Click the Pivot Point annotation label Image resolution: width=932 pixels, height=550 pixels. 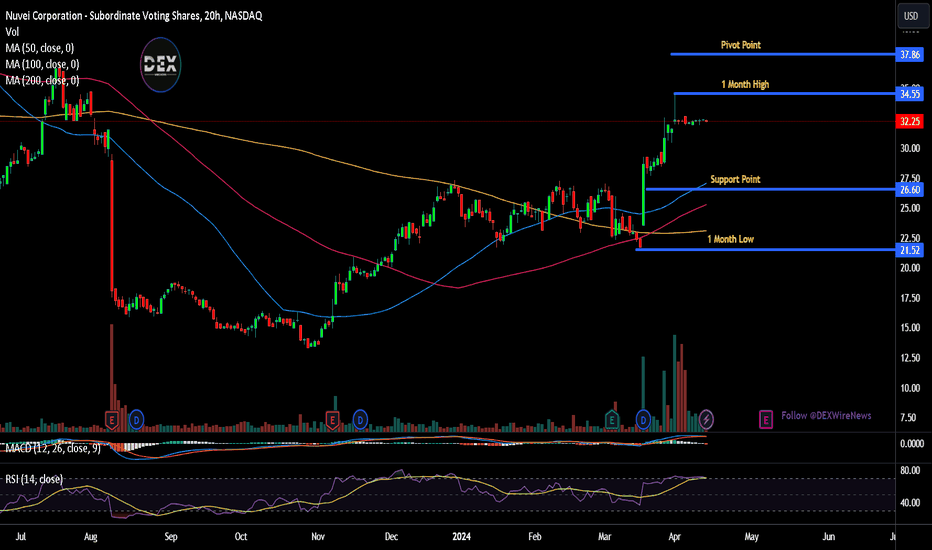[x=741, y=45]
